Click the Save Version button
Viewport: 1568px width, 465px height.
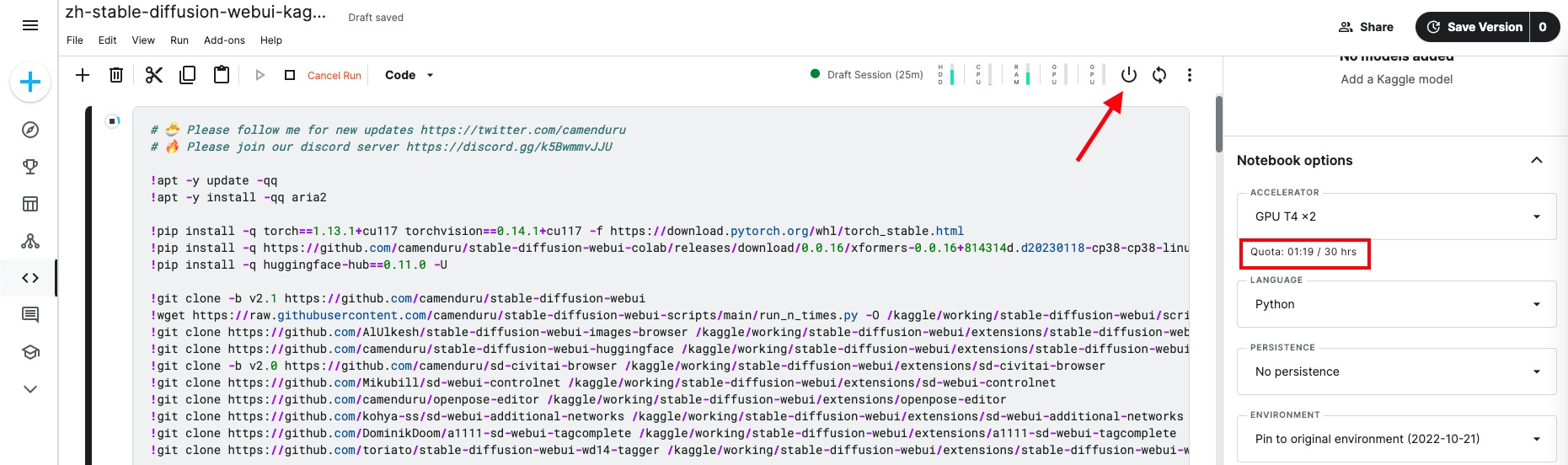pyautogui.click(x=1473, y=27)
